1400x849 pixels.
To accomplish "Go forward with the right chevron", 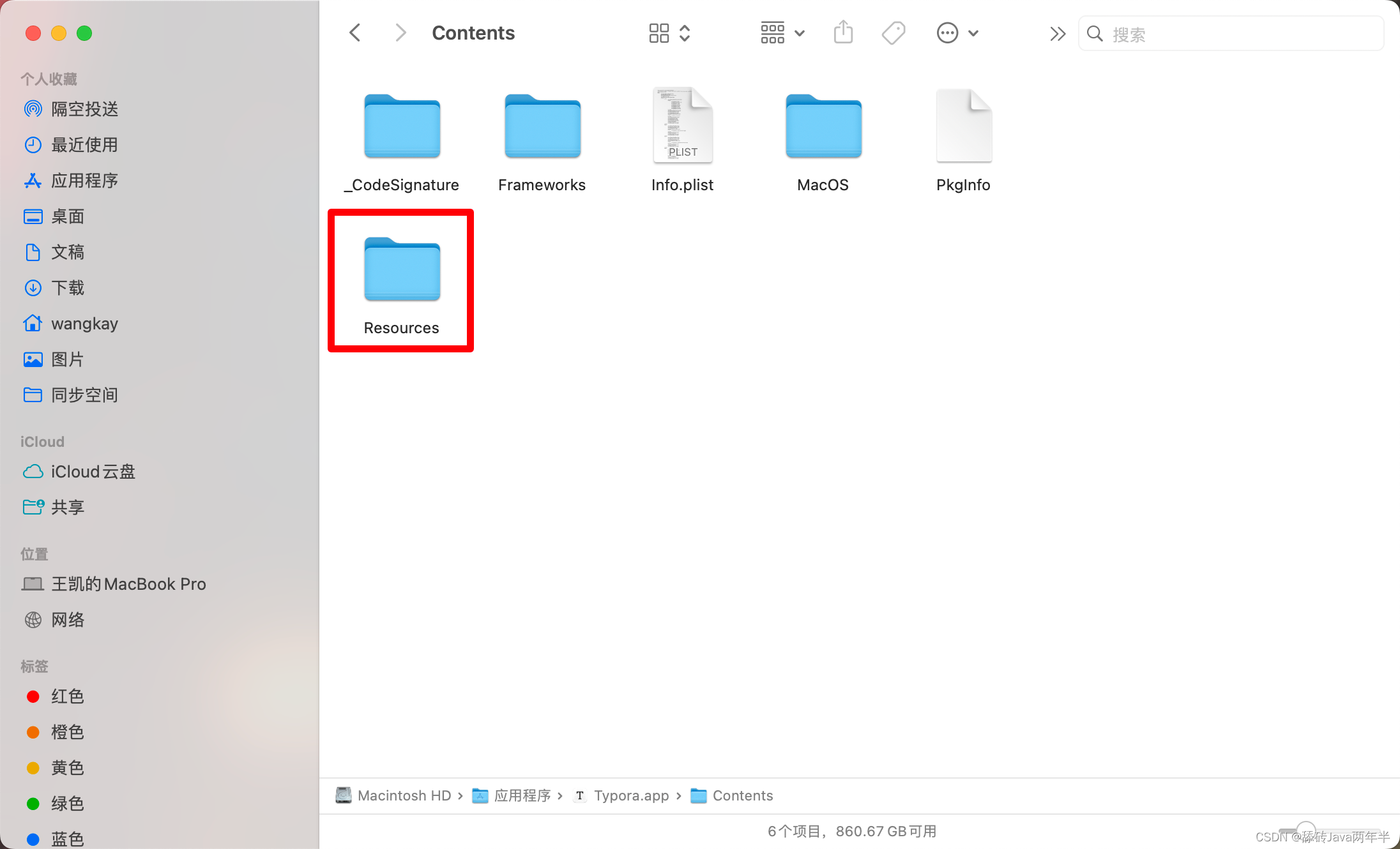I will 400,33.
